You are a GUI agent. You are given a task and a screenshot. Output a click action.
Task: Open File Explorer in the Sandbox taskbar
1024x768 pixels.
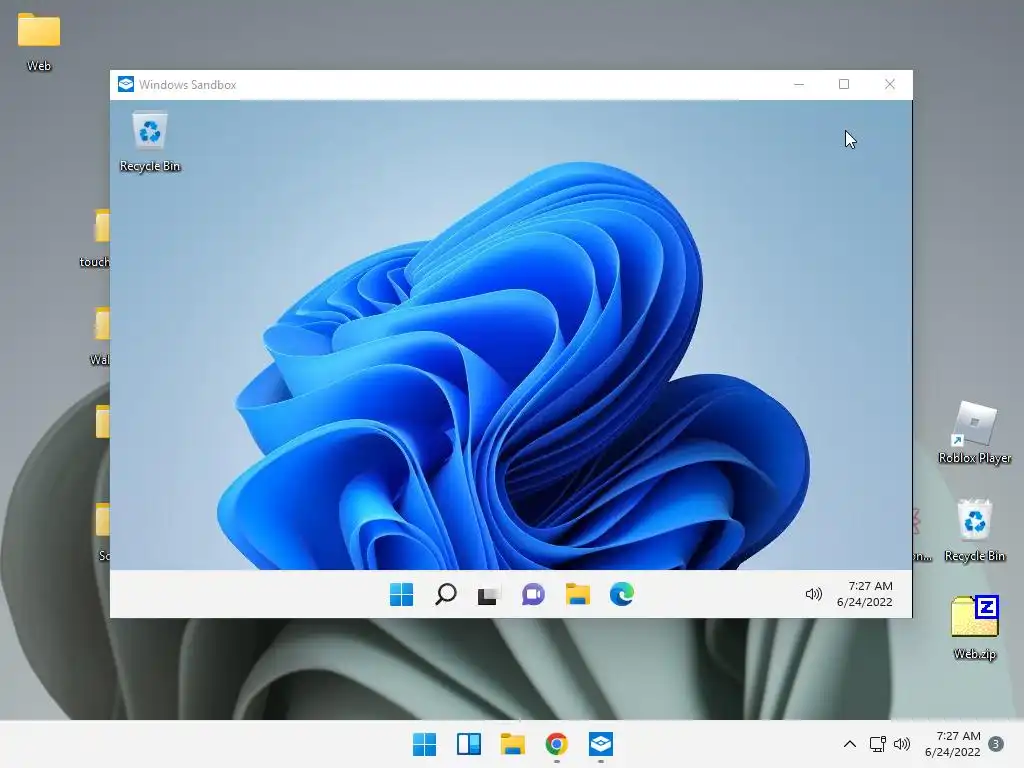[x=578, y=594]
